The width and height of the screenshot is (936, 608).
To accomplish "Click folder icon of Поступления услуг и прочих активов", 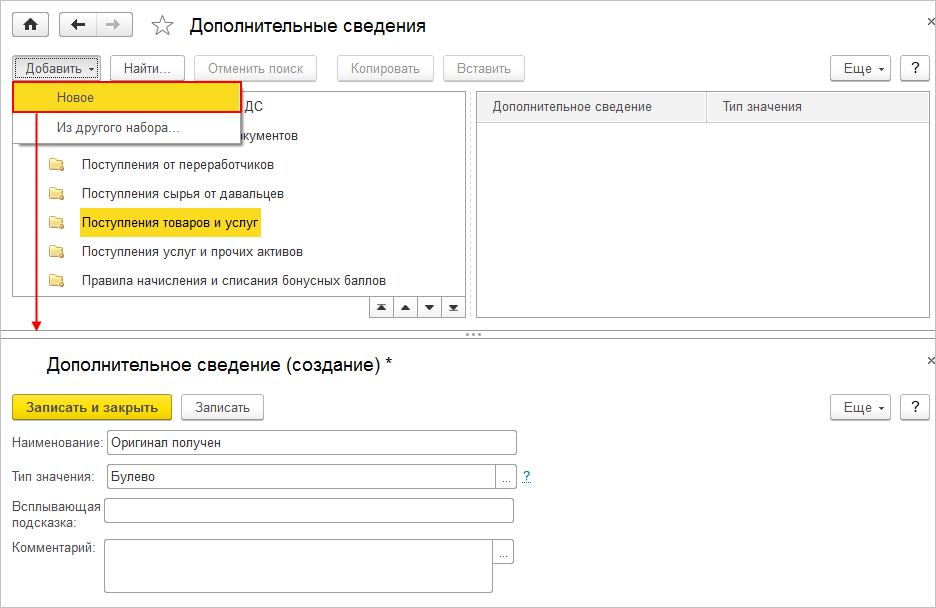I will point(57,252).
